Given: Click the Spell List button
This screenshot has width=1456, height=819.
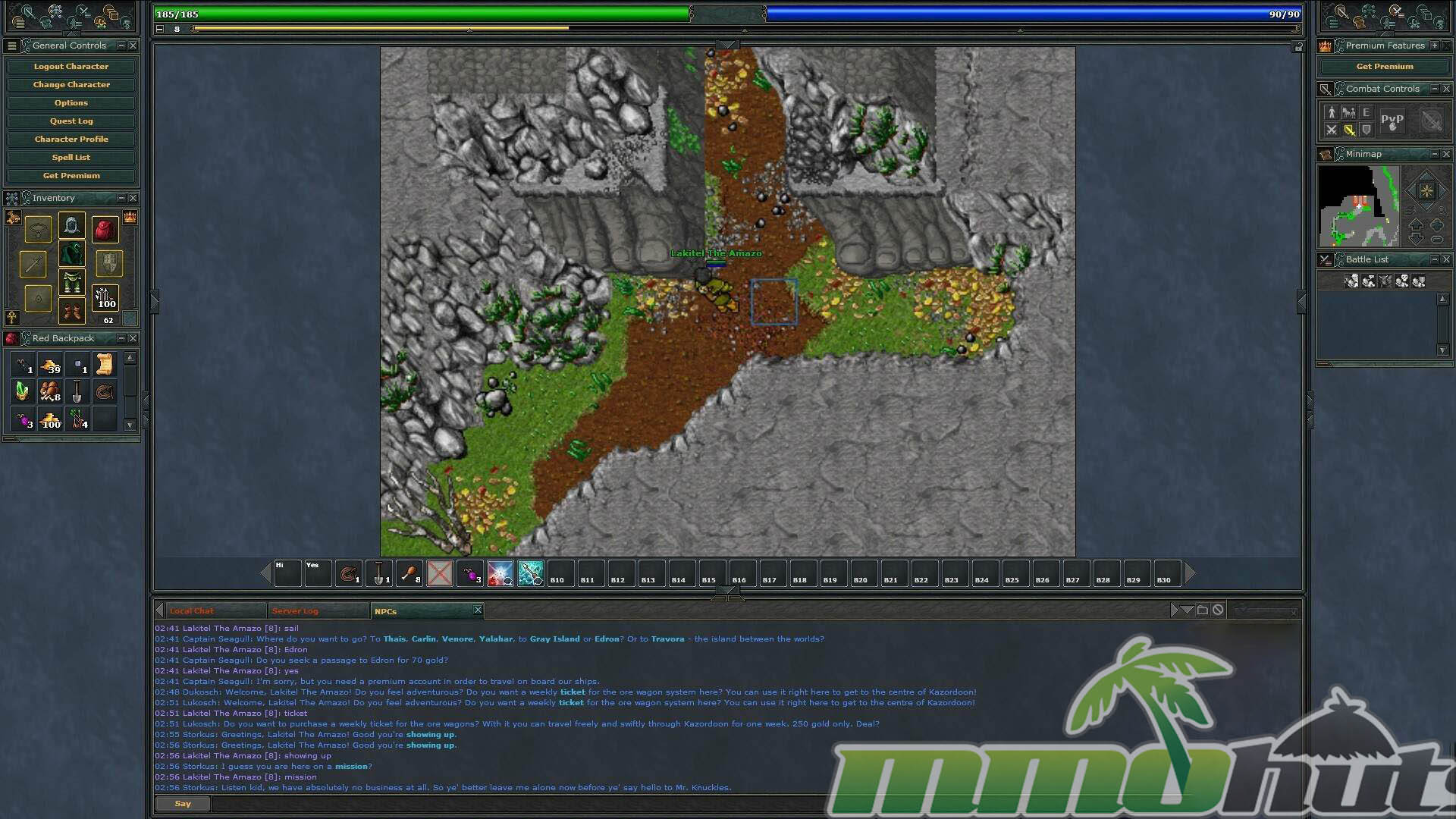Looking at the screenshot, I should [71, 158].
